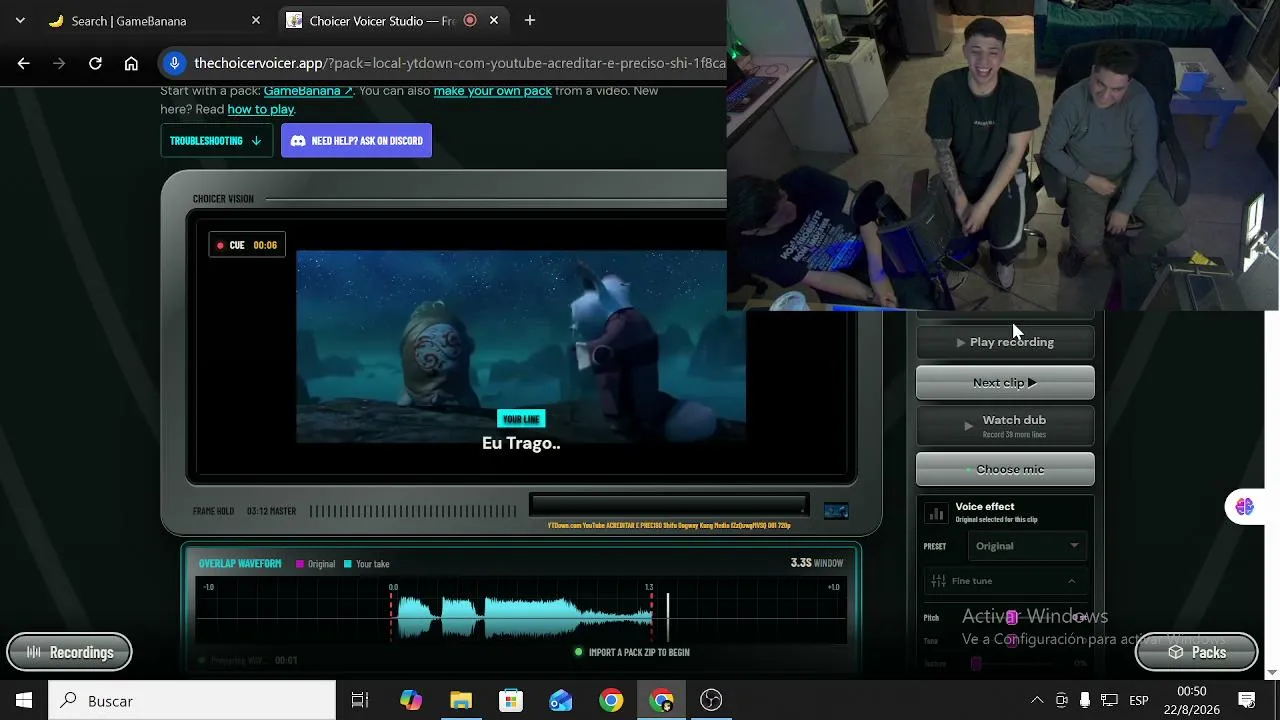1280x720 pixels.
Task: Open Outlook from the taskbar
Action: 561,700
